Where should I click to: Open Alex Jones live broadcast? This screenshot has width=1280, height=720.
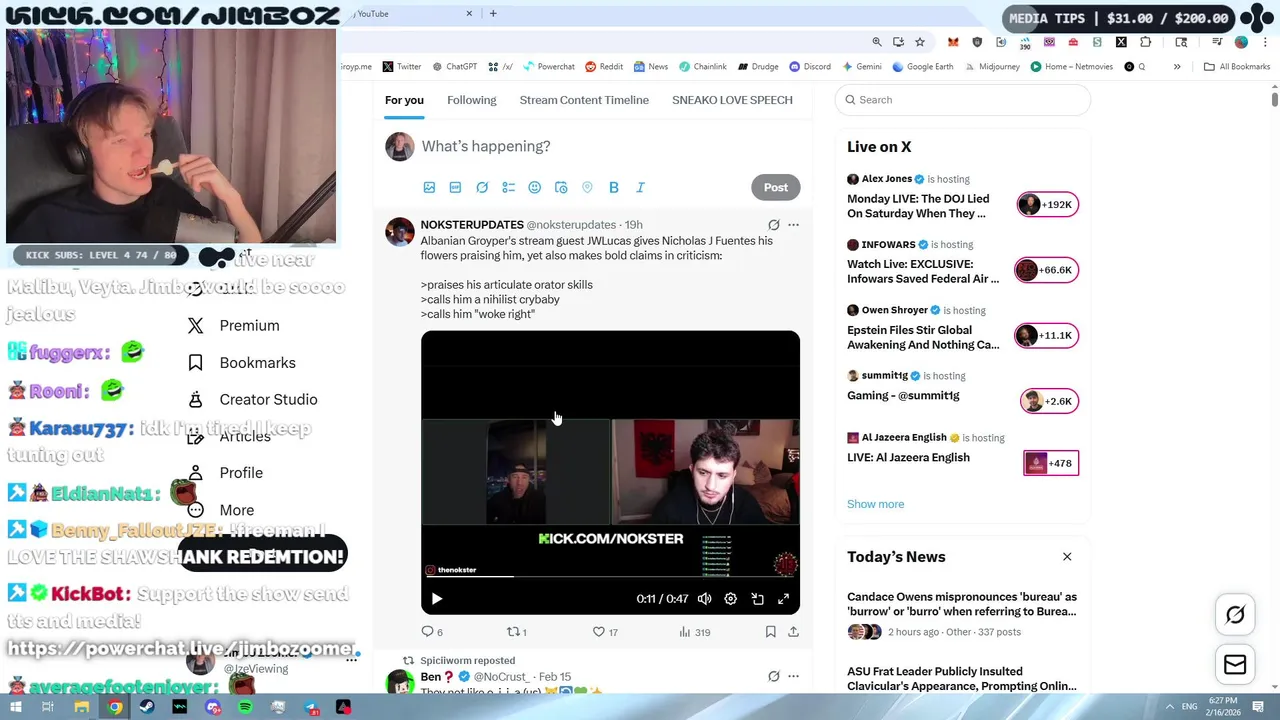pyautogui.click(x=962, y=196)
